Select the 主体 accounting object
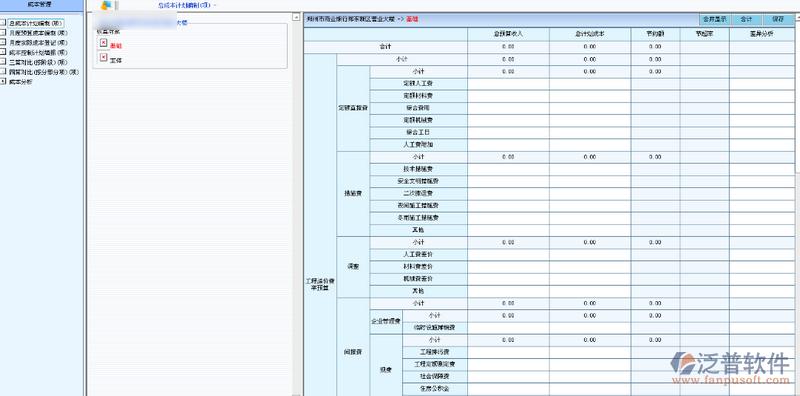Image resolution: width=800 pixels, height=396 pixels. (116, 60)
